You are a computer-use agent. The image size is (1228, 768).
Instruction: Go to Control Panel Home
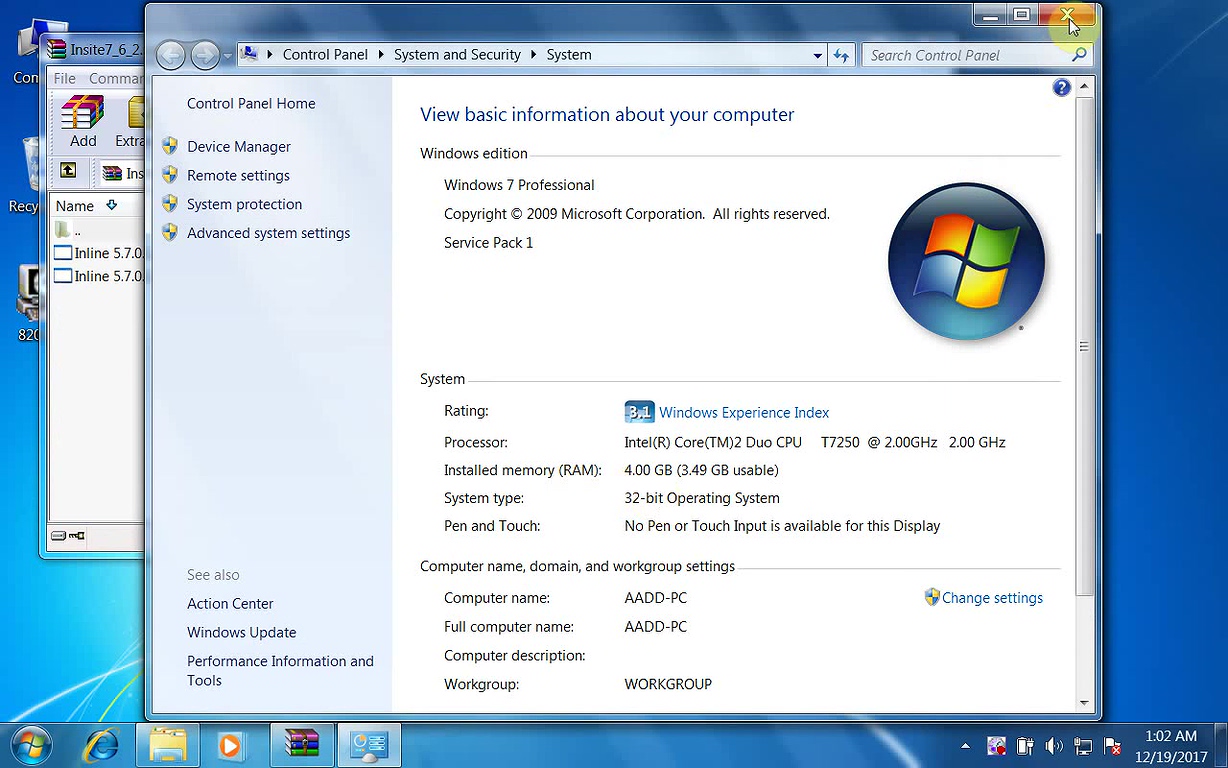tap(251, 103)
